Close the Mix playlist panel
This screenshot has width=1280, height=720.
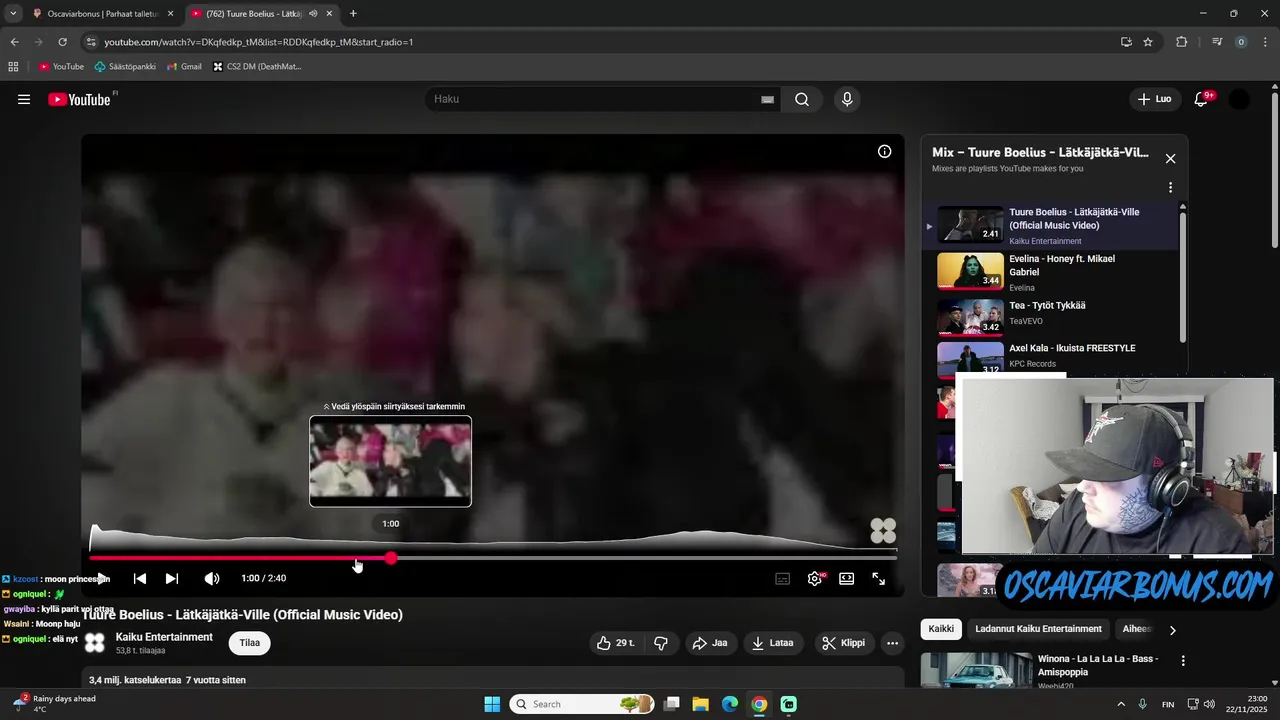tap(1170, 158)
